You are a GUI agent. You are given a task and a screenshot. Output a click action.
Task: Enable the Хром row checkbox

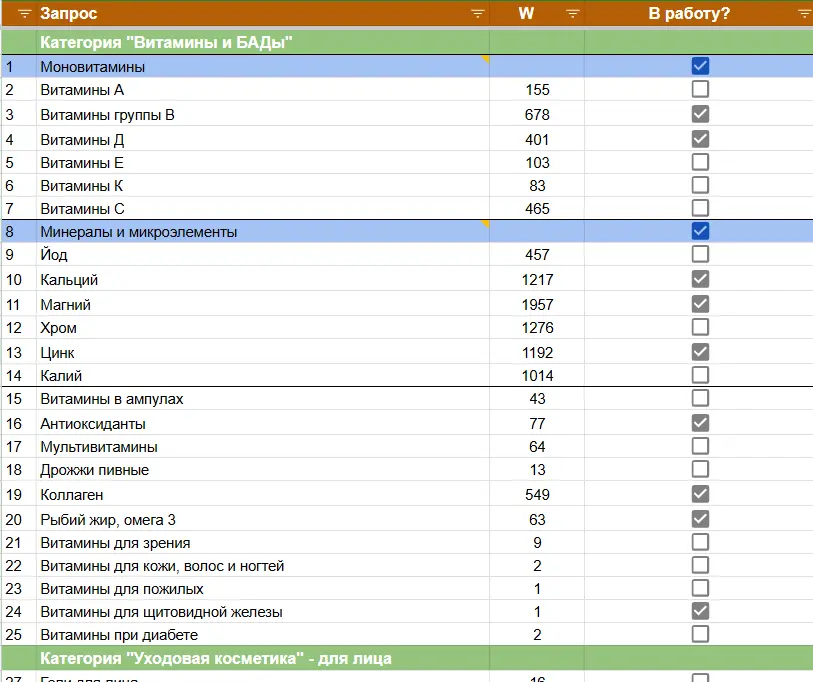tap(700, 327)
